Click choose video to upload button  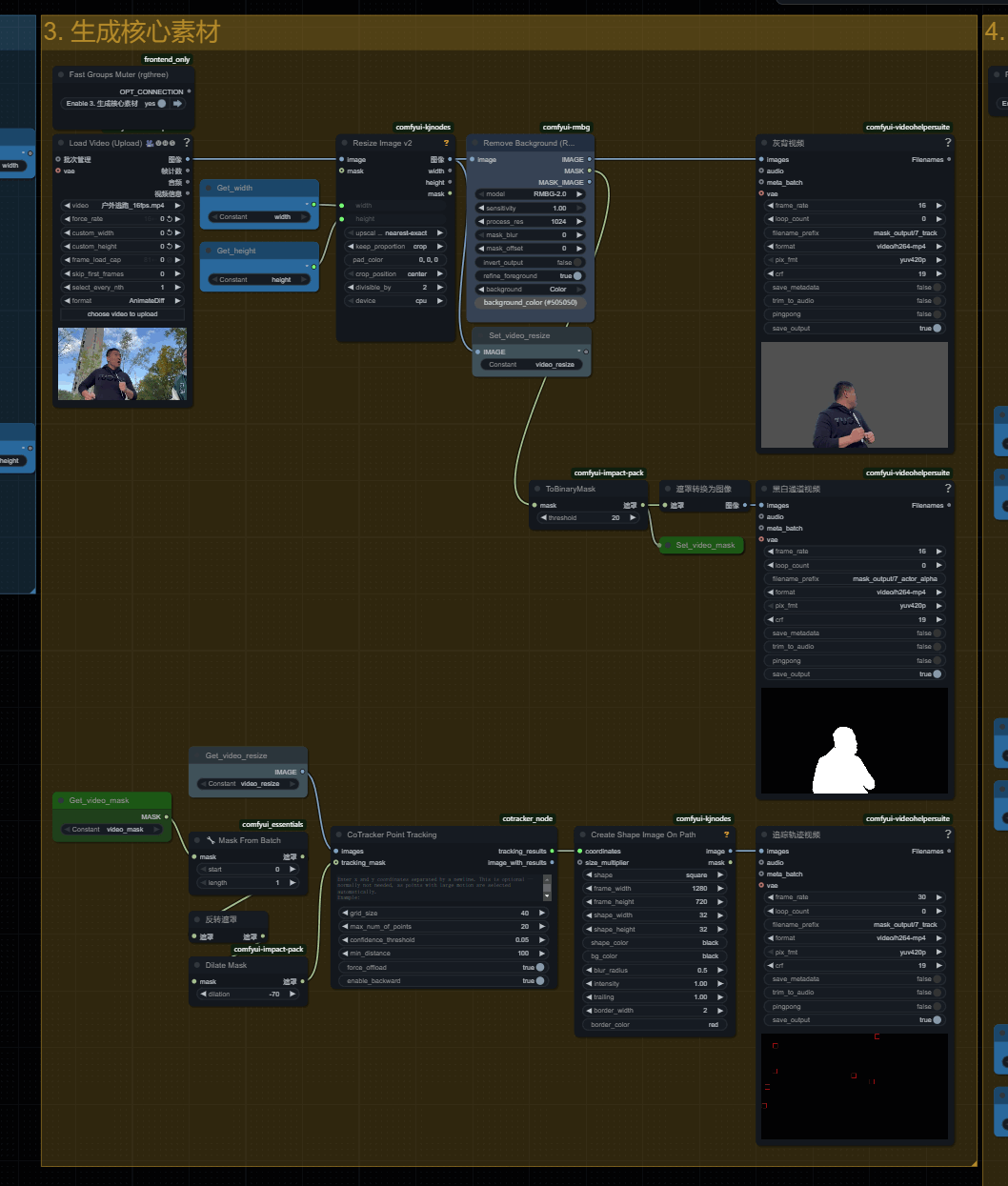[122, 314]
